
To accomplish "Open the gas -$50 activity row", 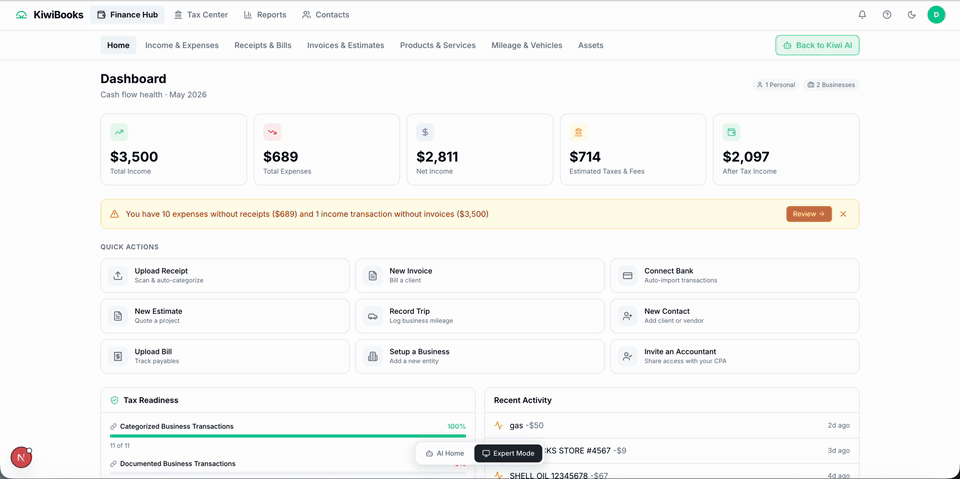I will [672, 425].
